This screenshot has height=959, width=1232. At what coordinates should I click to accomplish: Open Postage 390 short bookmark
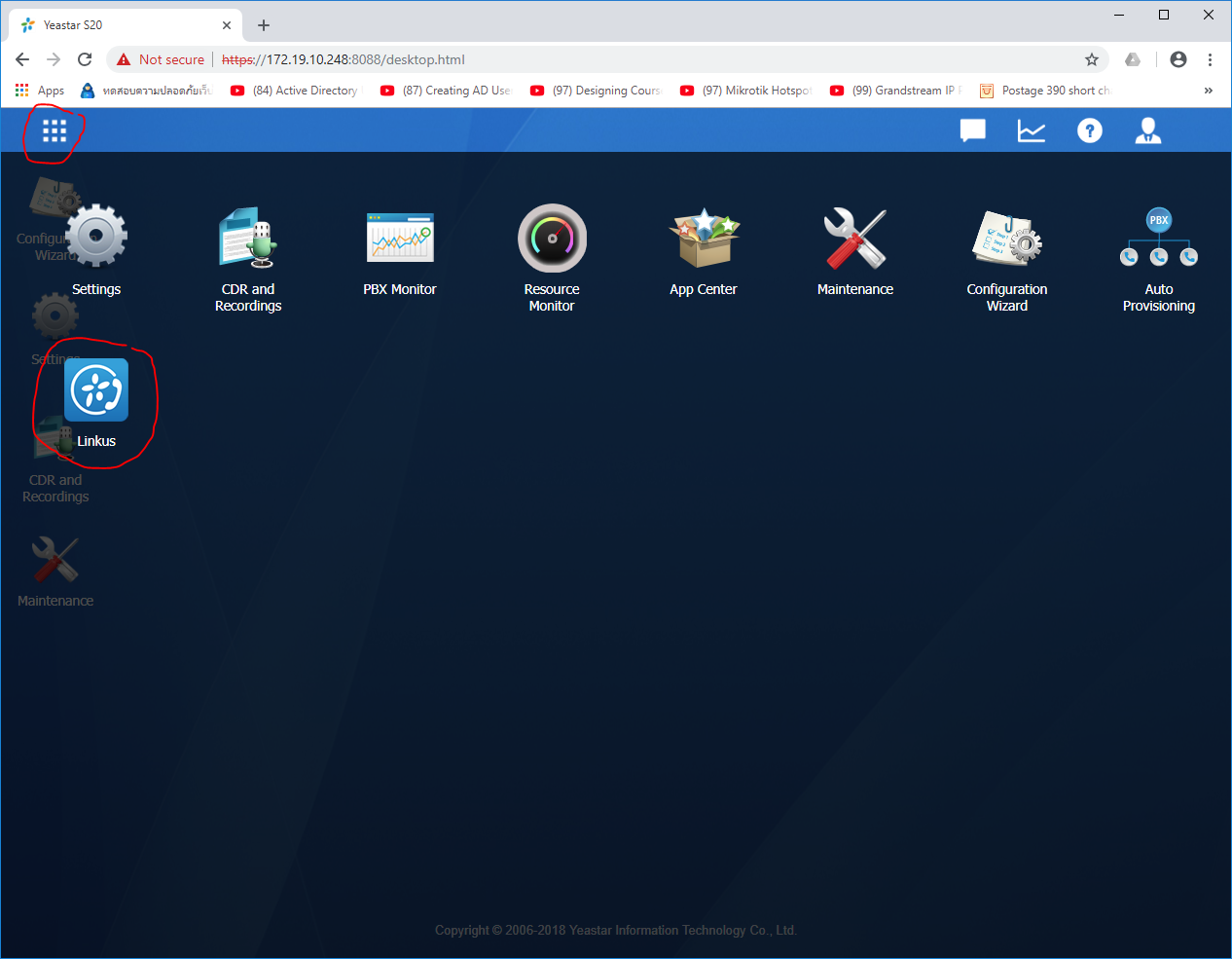click(1044, 91)
